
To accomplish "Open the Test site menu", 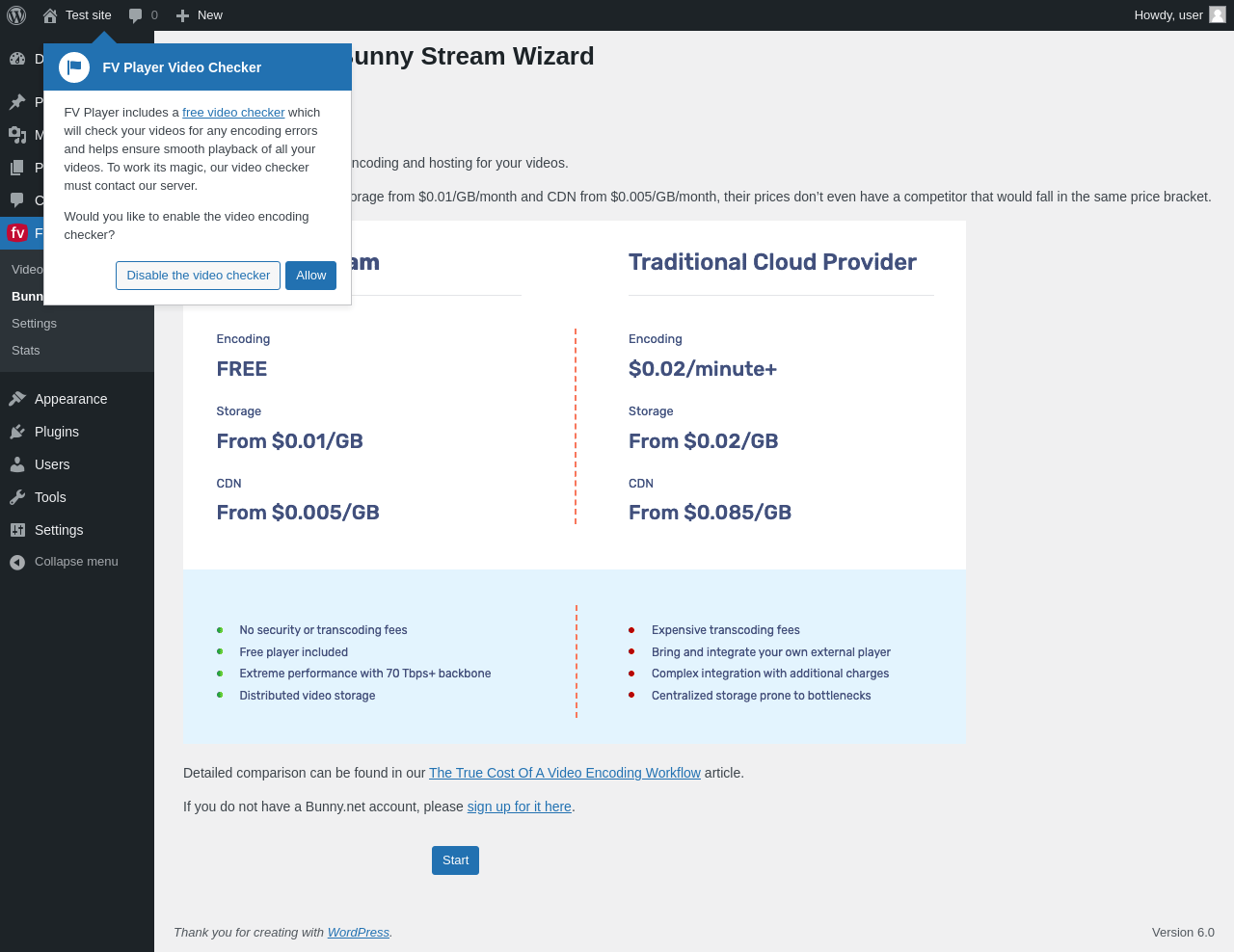I will (77, 15).
